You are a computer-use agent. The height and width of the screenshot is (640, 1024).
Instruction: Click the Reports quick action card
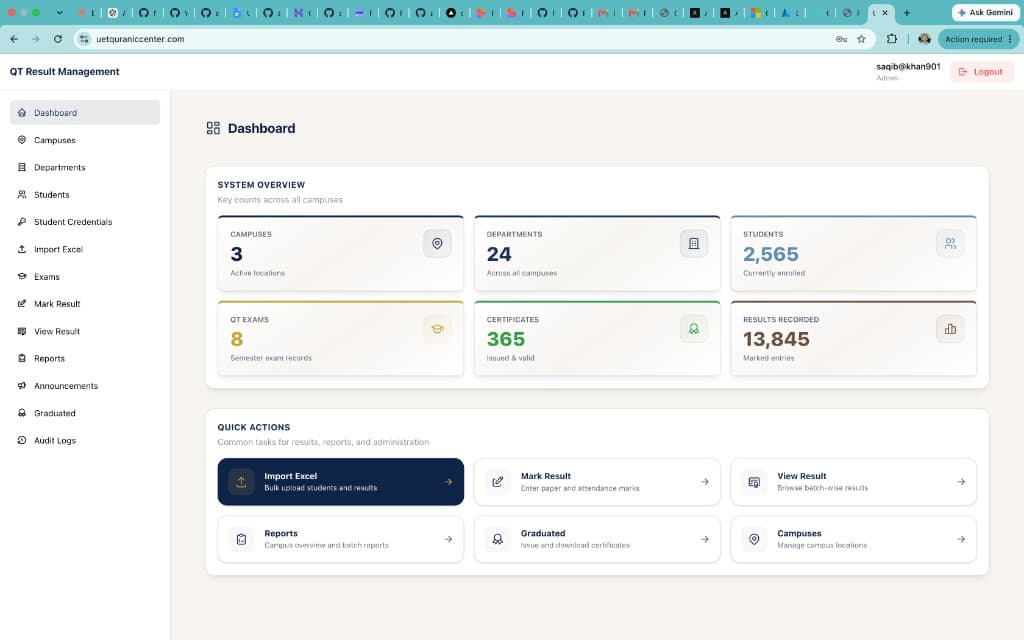point(340,539)
